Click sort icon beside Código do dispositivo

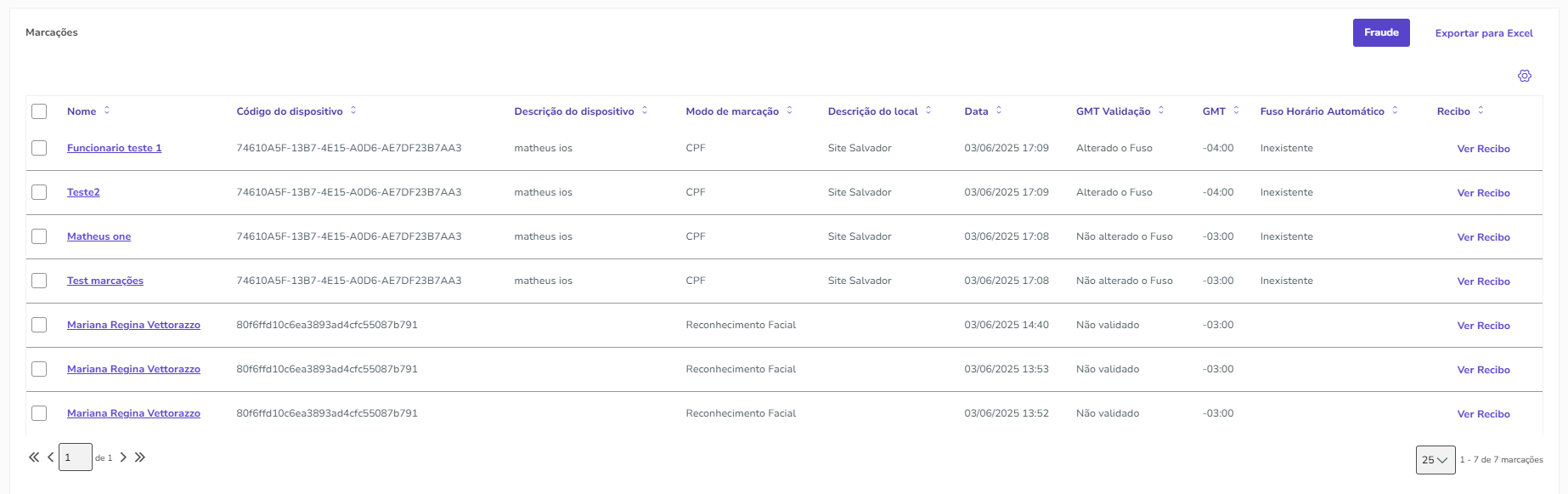[353, 111]
